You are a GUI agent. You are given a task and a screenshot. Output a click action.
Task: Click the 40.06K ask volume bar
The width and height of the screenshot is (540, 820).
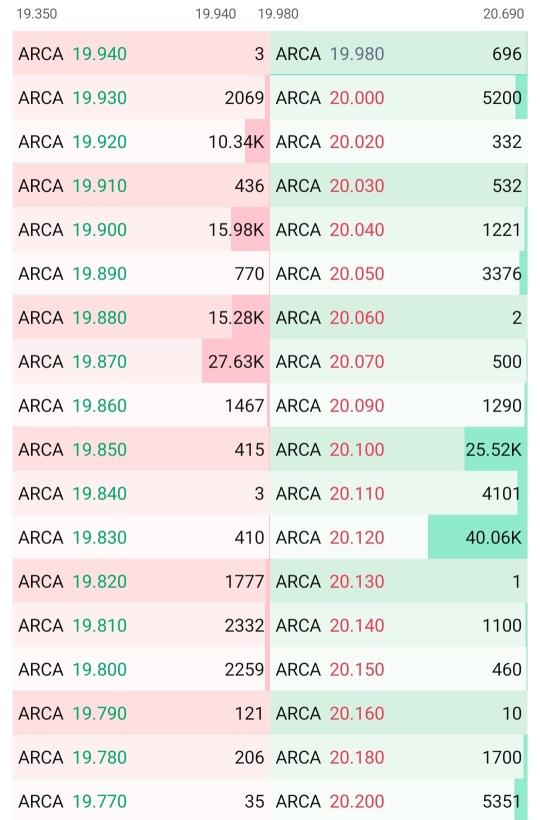point(477,537)
